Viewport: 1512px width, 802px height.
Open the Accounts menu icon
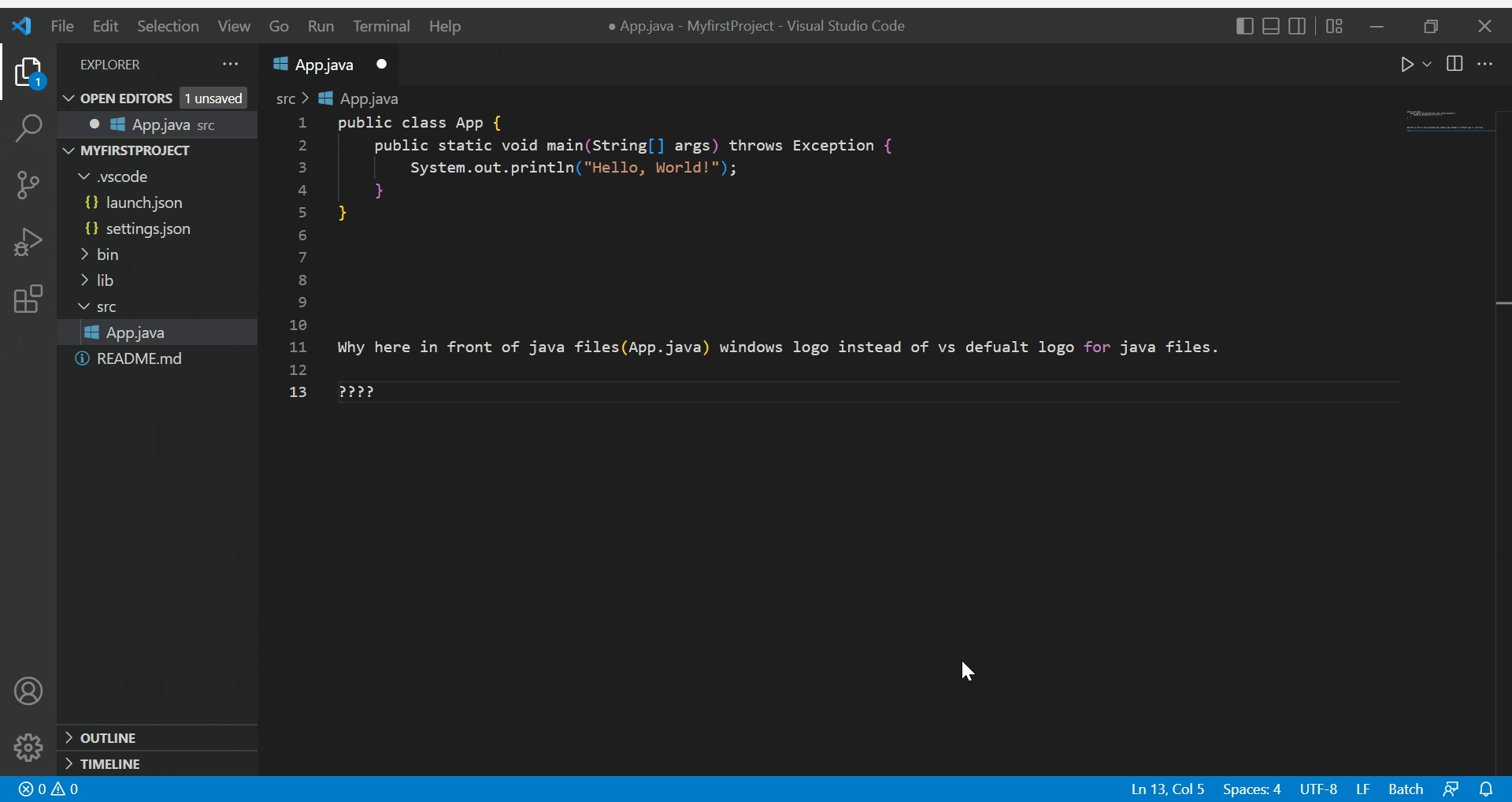coord(28,692)
